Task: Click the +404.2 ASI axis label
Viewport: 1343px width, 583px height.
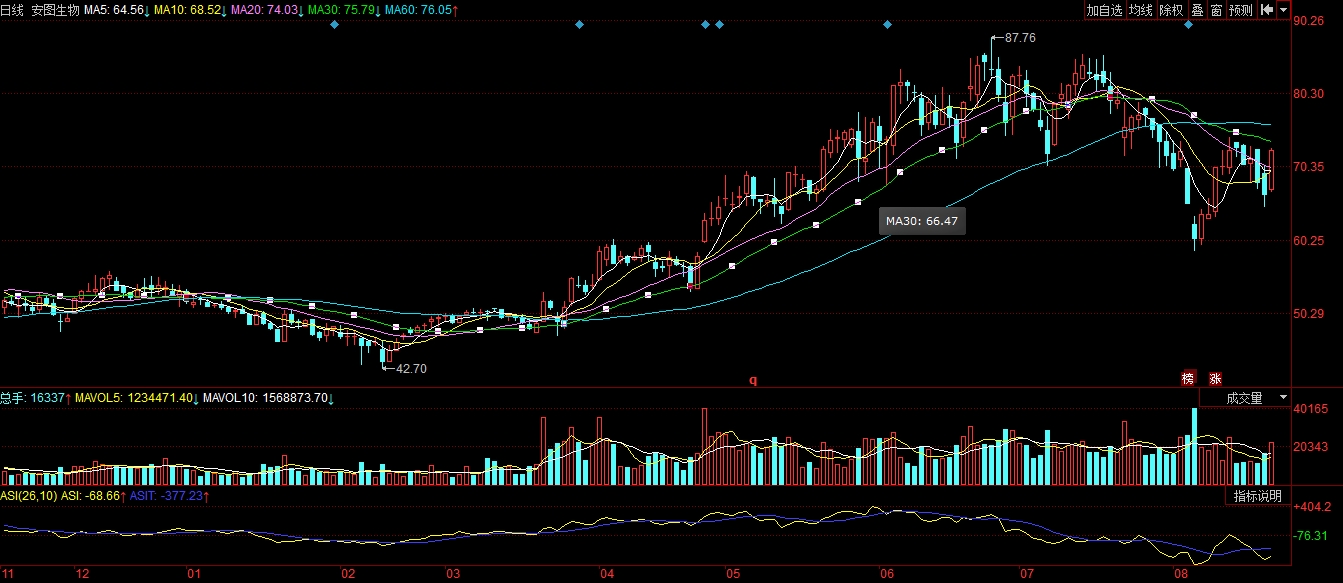Action: (1311, 507)
